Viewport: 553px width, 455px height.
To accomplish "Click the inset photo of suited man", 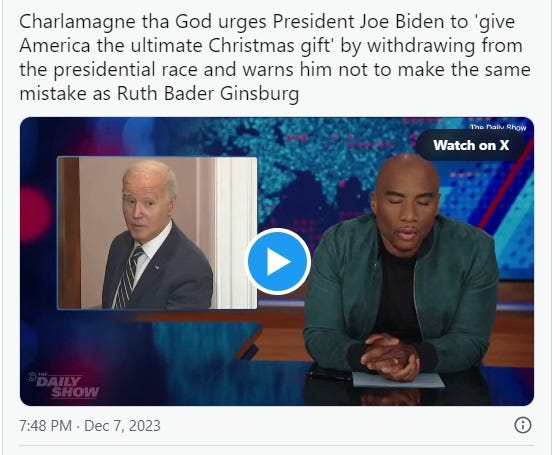I will (157, 233).
